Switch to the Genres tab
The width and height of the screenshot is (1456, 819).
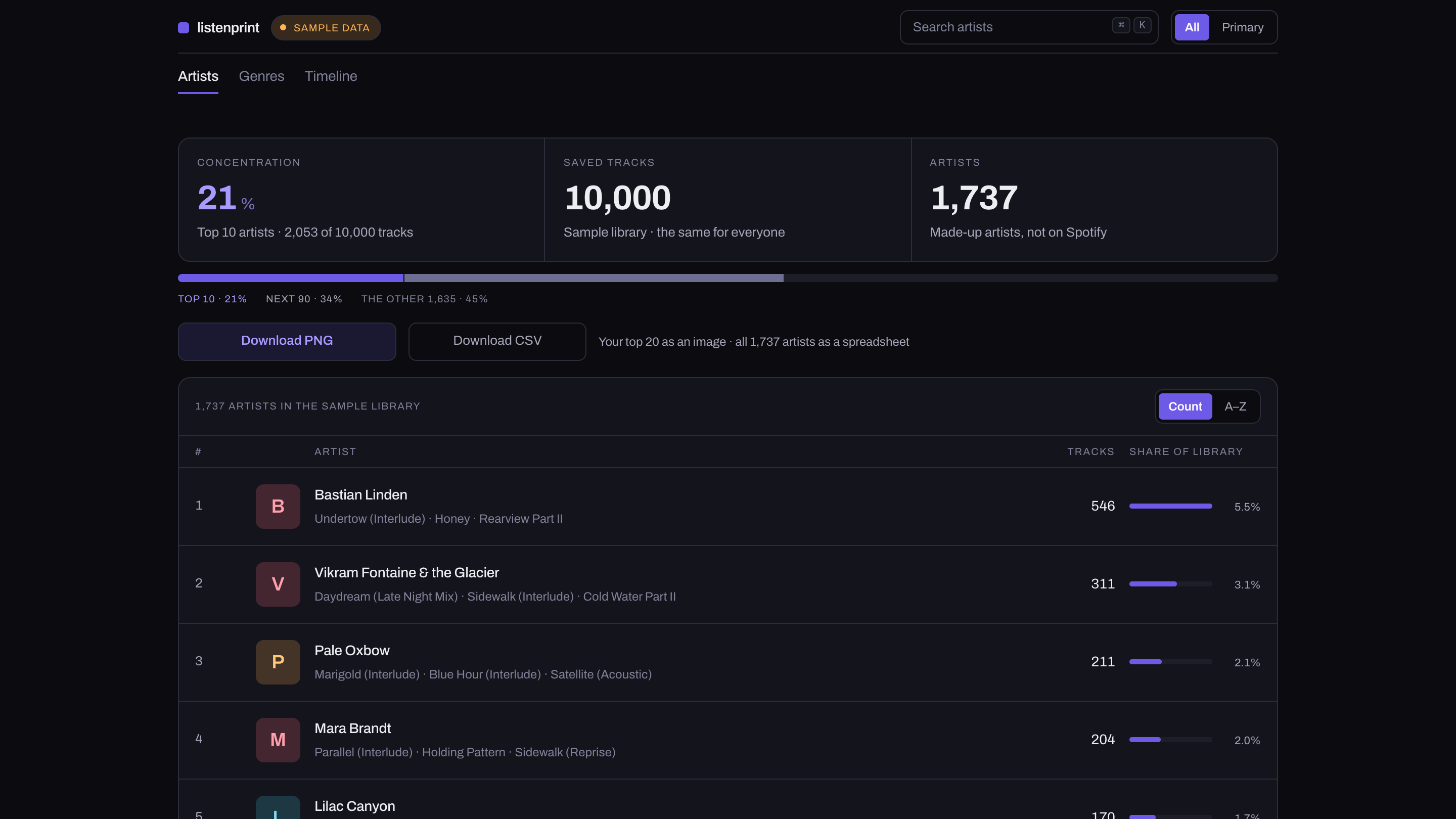261,76
